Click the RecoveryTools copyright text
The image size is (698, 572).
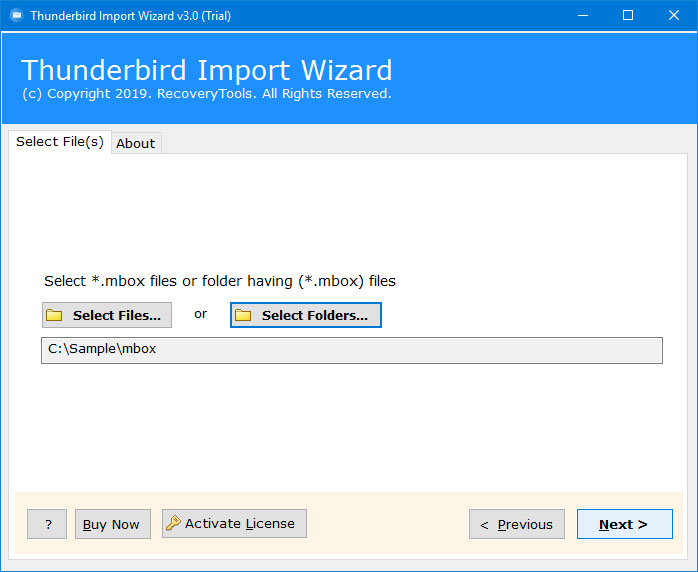207,94
